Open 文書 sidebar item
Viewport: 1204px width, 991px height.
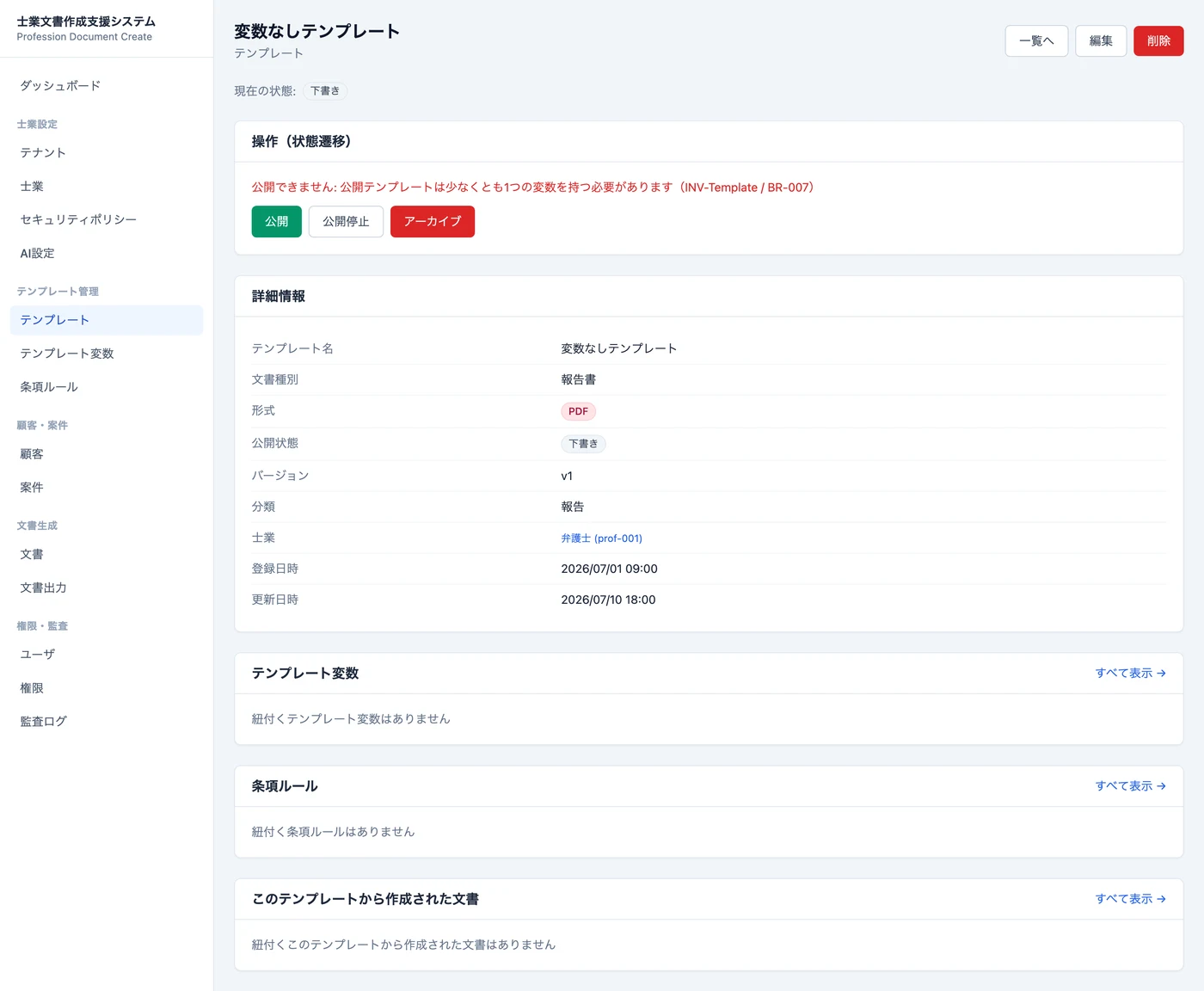pyautogui.click(x=107, y=555)
